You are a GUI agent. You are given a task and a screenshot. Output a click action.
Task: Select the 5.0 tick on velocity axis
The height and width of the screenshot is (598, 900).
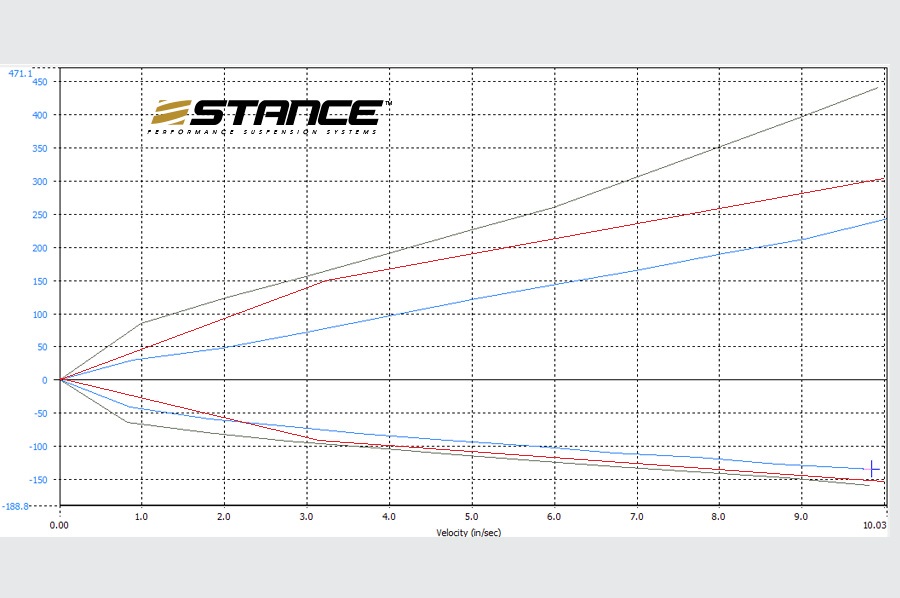470,518
